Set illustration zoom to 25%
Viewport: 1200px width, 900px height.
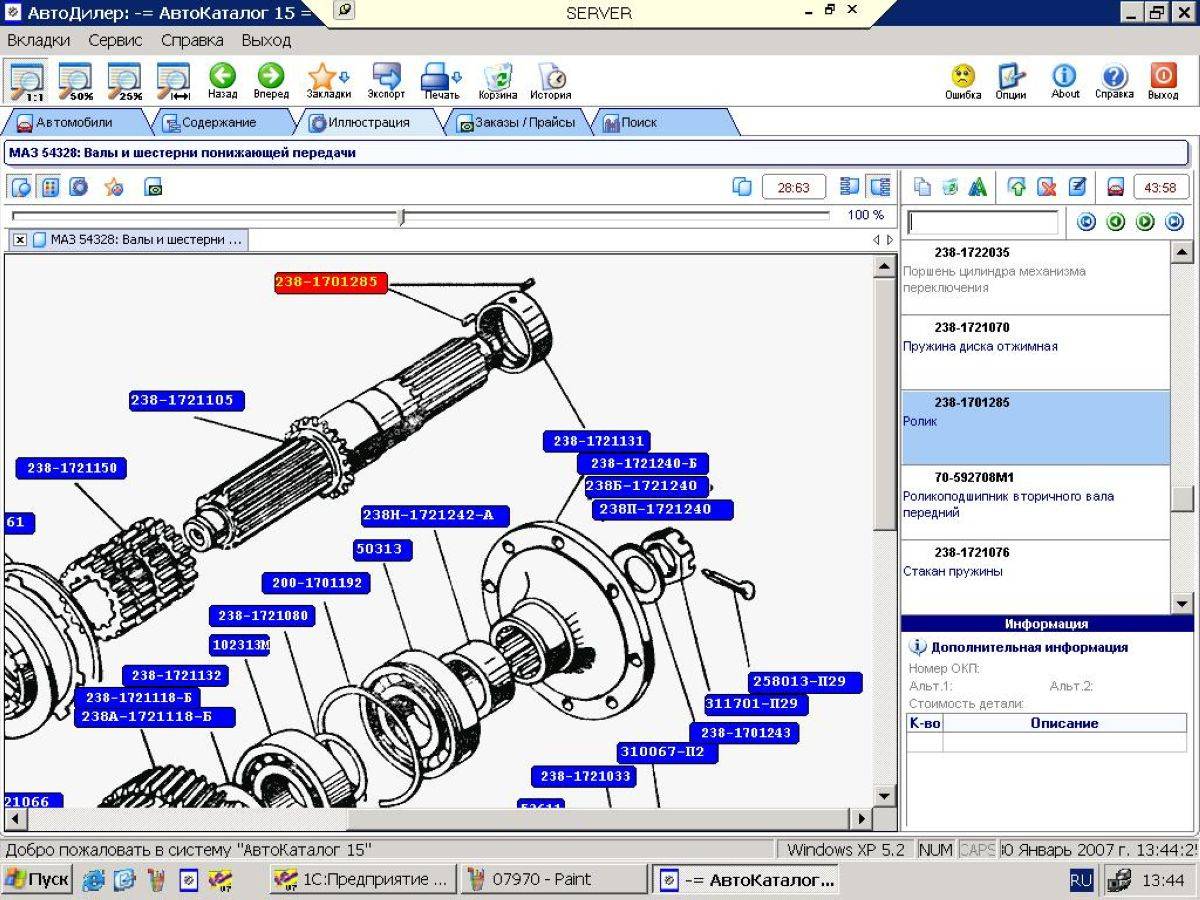[x=125, y=81]
